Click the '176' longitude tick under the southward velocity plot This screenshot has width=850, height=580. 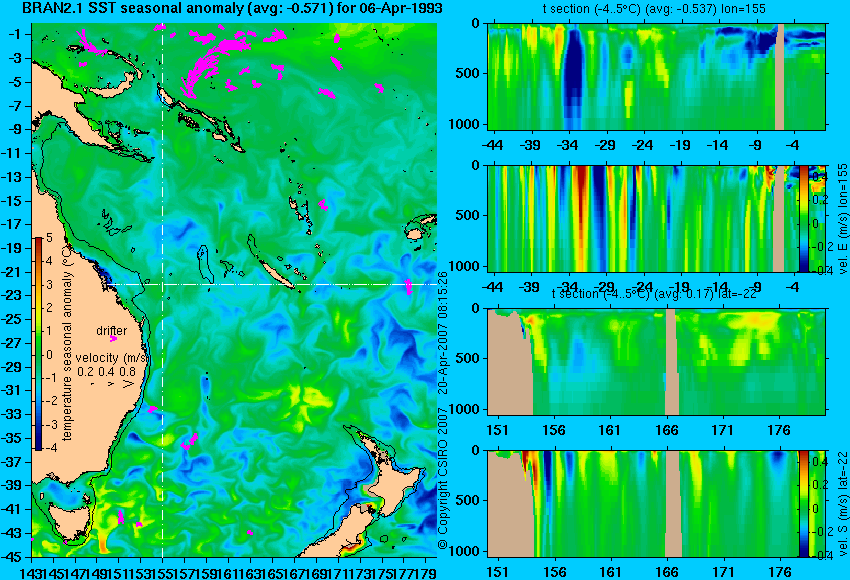click(x=780, y=572)
